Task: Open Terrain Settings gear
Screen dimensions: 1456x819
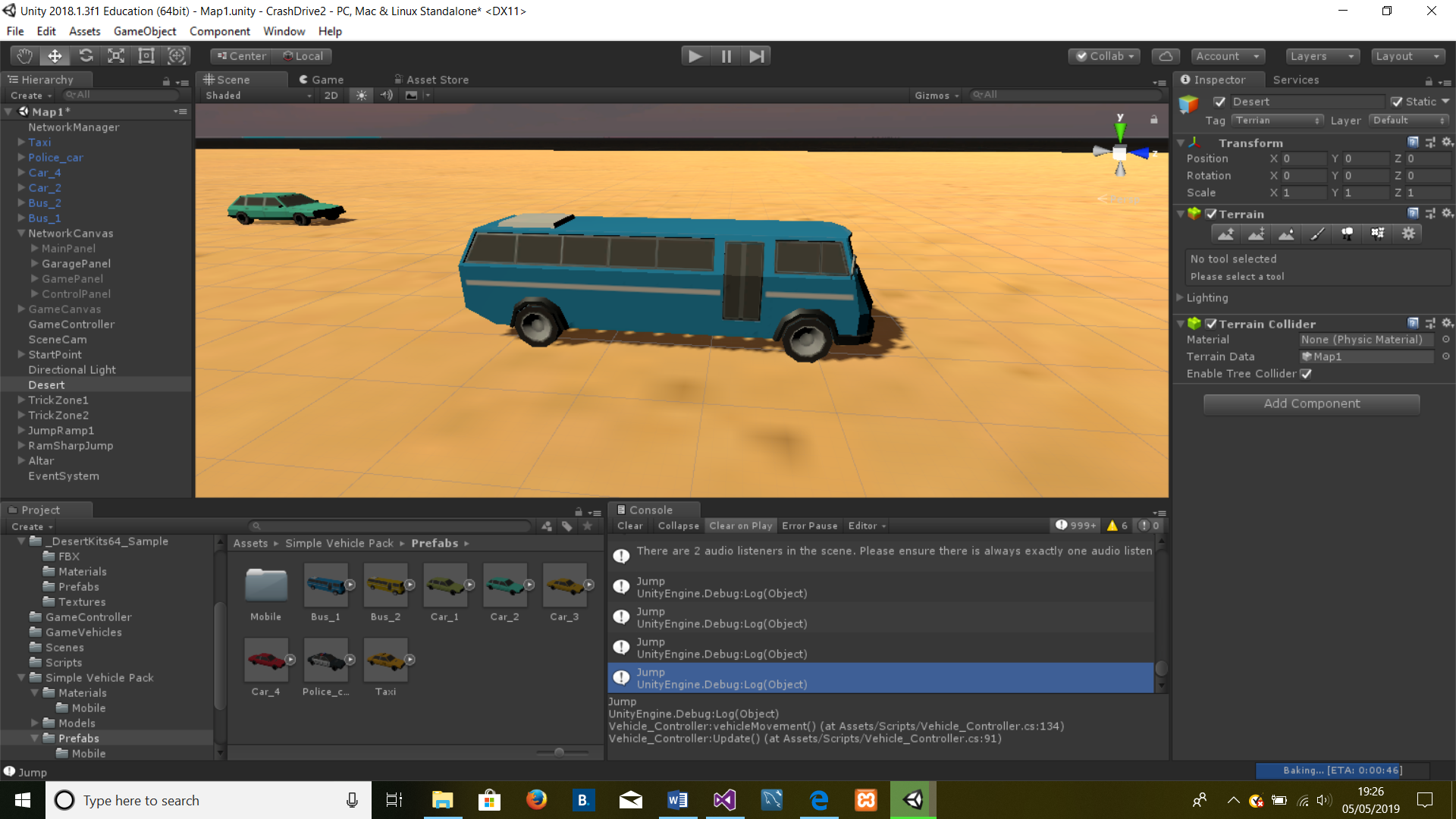Action: (x=1408, y=234)
